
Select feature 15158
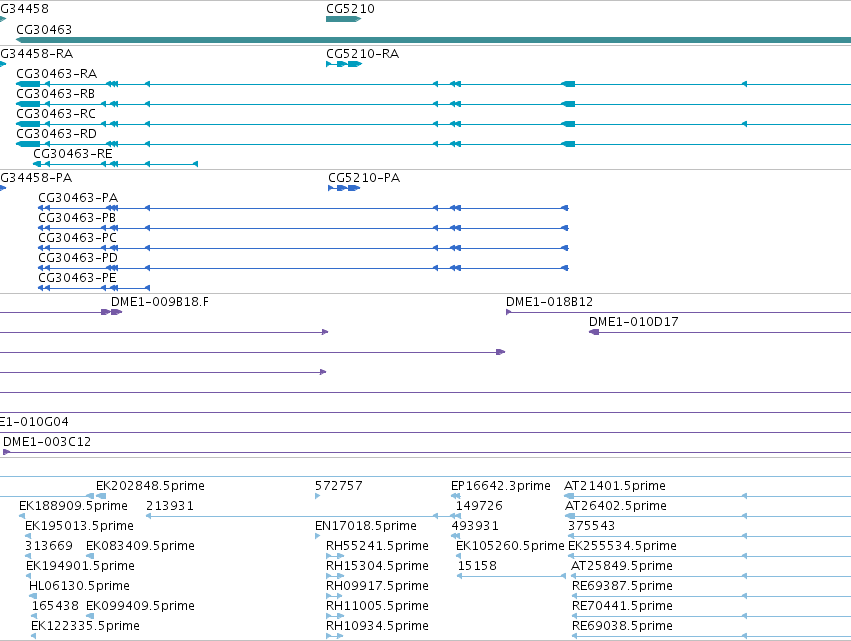[x=477, y=566]
